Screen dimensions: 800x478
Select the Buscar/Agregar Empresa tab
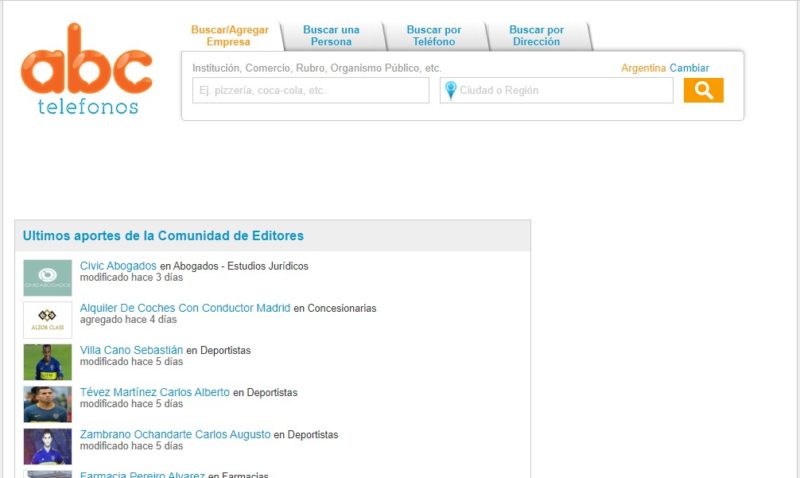tap(230, 36)
